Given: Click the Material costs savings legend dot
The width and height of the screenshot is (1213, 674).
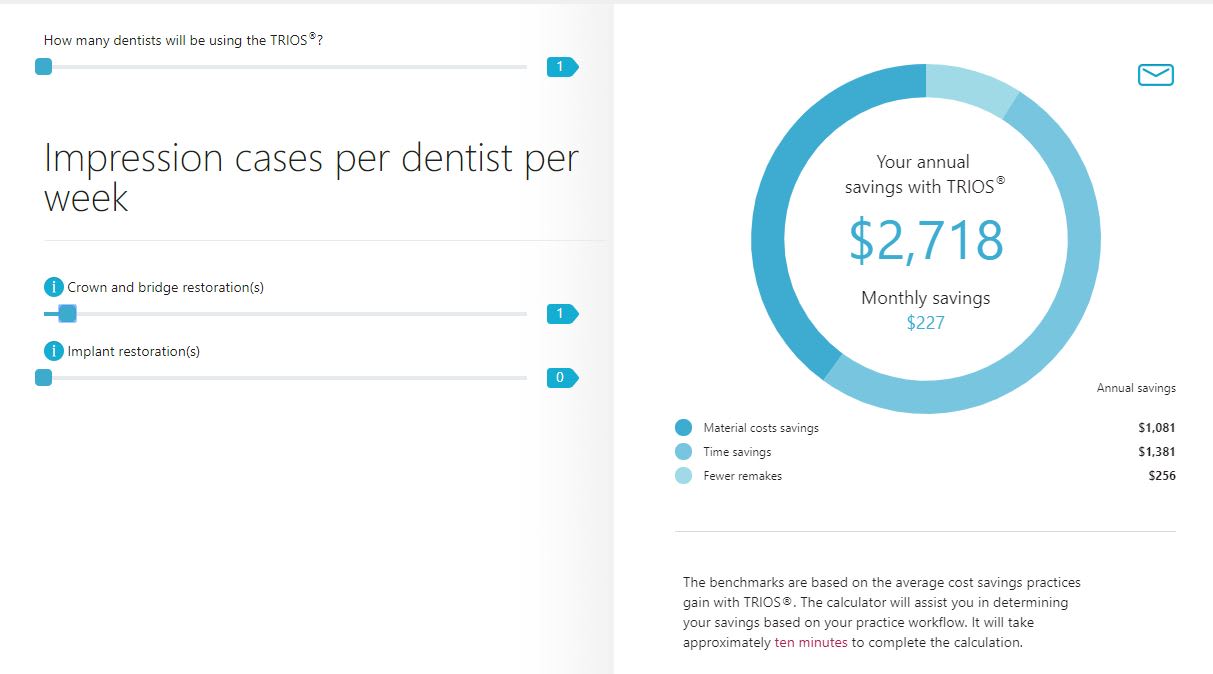Looking at the screenshot, I should (684, 428).
